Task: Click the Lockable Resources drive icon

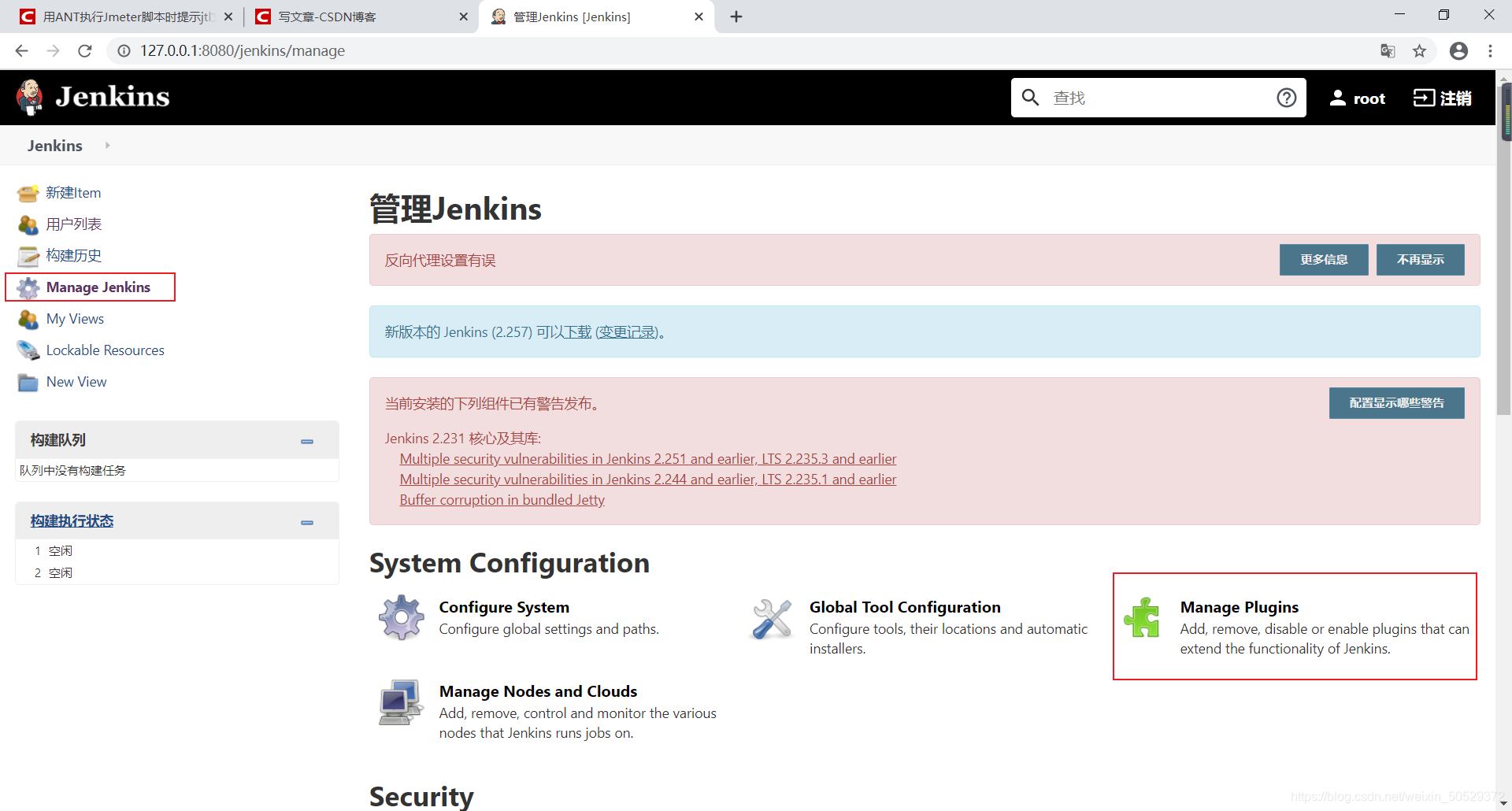Action: pos(28,350)
